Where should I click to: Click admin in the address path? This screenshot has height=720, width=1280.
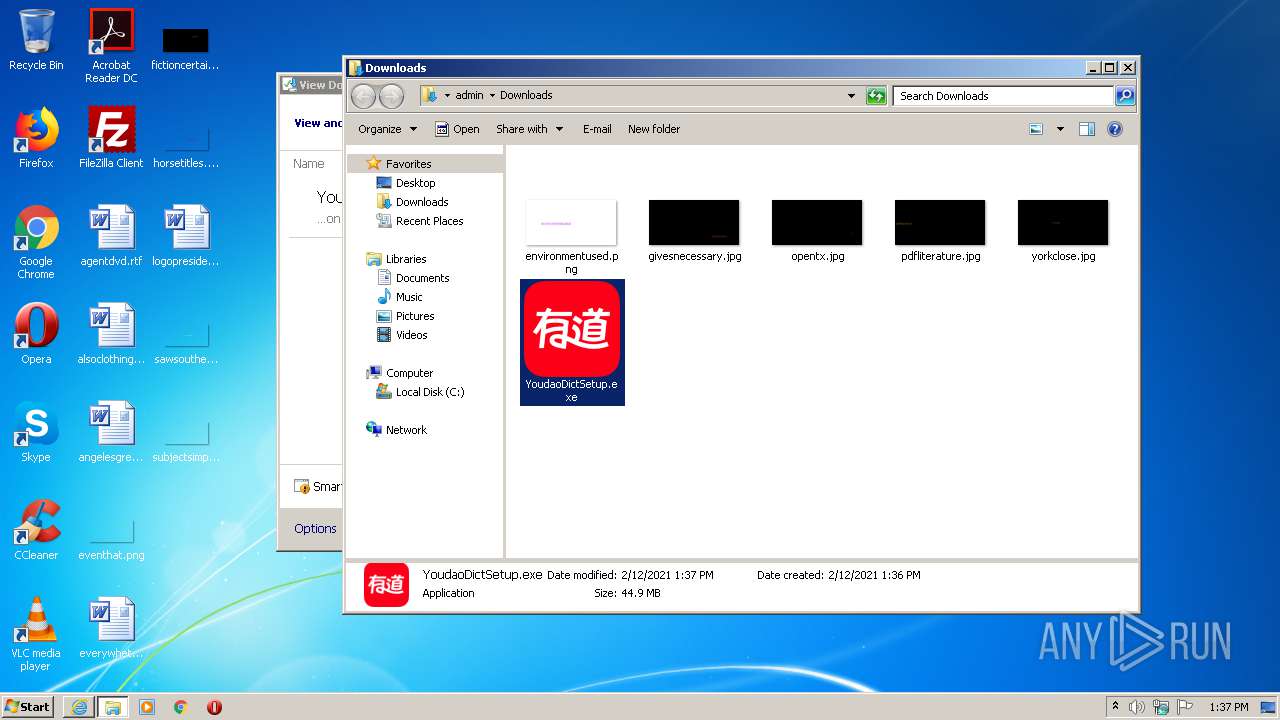click(469, 96)
